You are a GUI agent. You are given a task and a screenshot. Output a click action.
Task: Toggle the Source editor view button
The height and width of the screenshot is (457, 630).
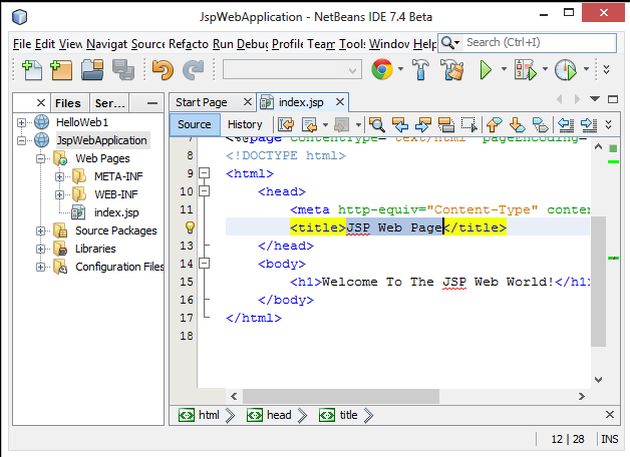194,124
